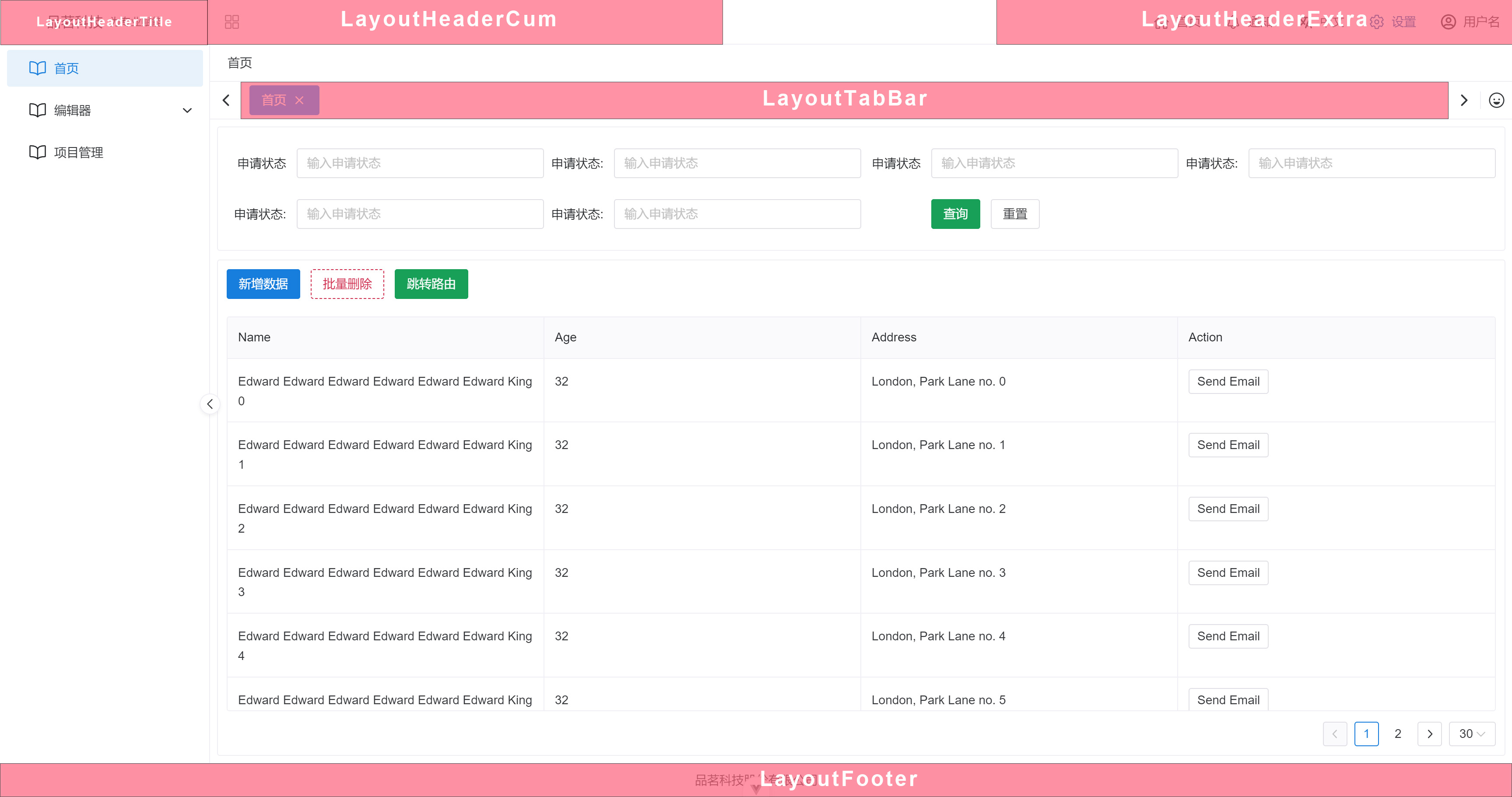This screenshot has width=1512, height=797.
Task: Click the Action column header
Action: tap(1336, 337)
